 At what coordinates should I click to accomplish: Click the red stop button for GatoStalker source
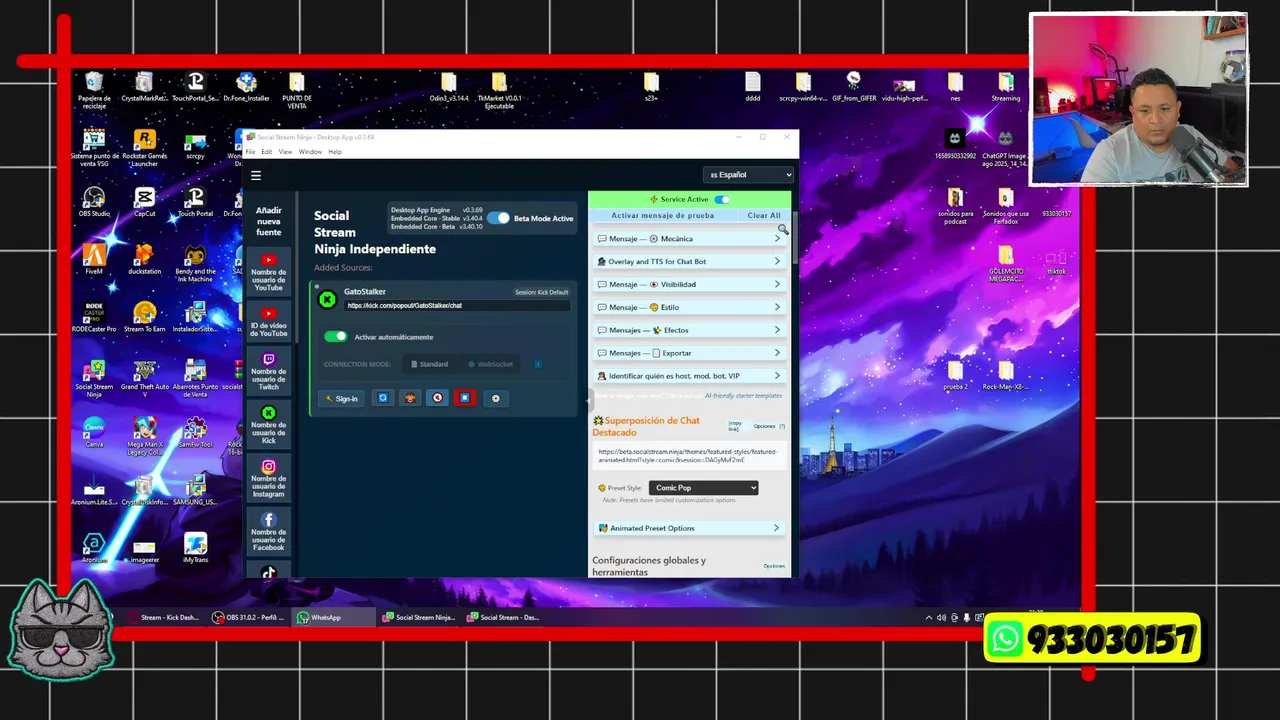[x=464, y=398]
